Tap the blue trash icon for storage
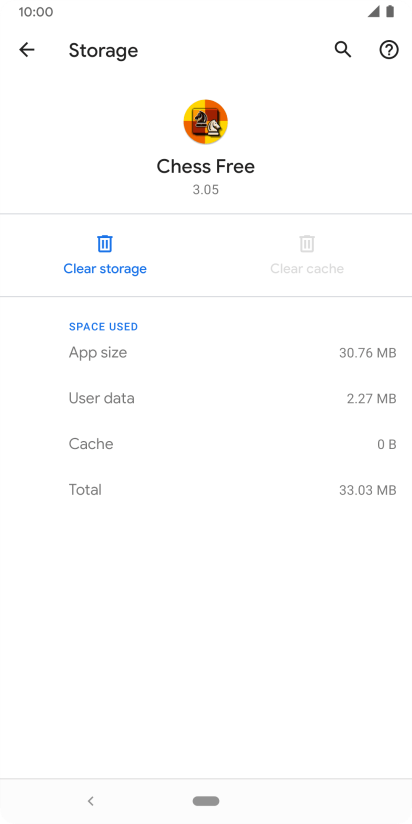The width and height of the screenshot is (412, 824). click(x=105, y=243)
